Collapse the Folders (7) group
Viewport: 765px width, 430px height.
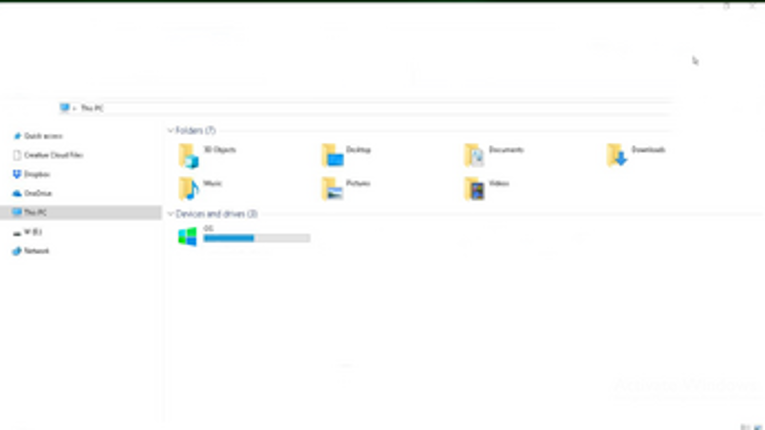[x=170, y=130]
